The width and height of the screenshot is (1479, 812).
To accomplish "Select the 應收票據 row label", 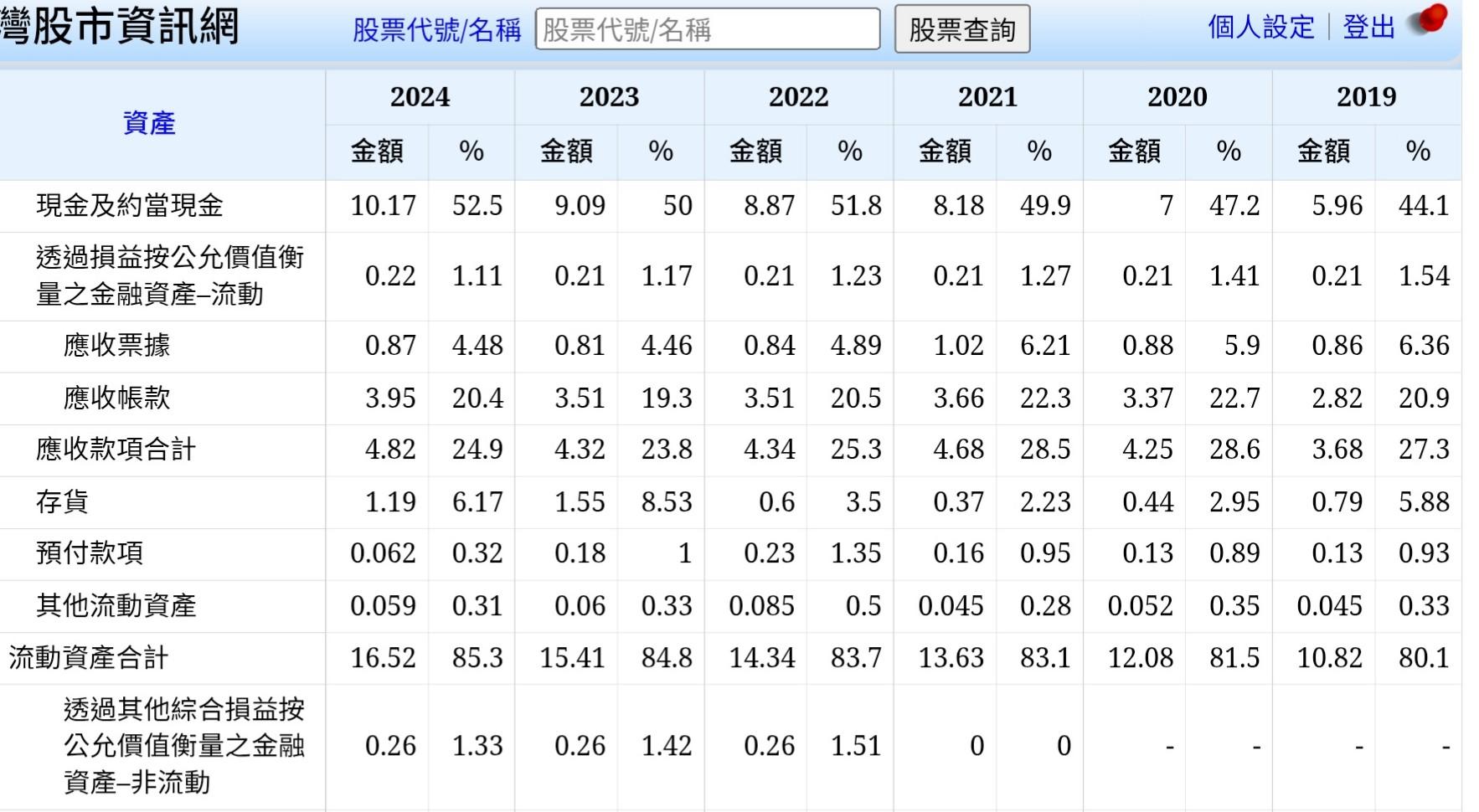I will [x=117, y=346].
